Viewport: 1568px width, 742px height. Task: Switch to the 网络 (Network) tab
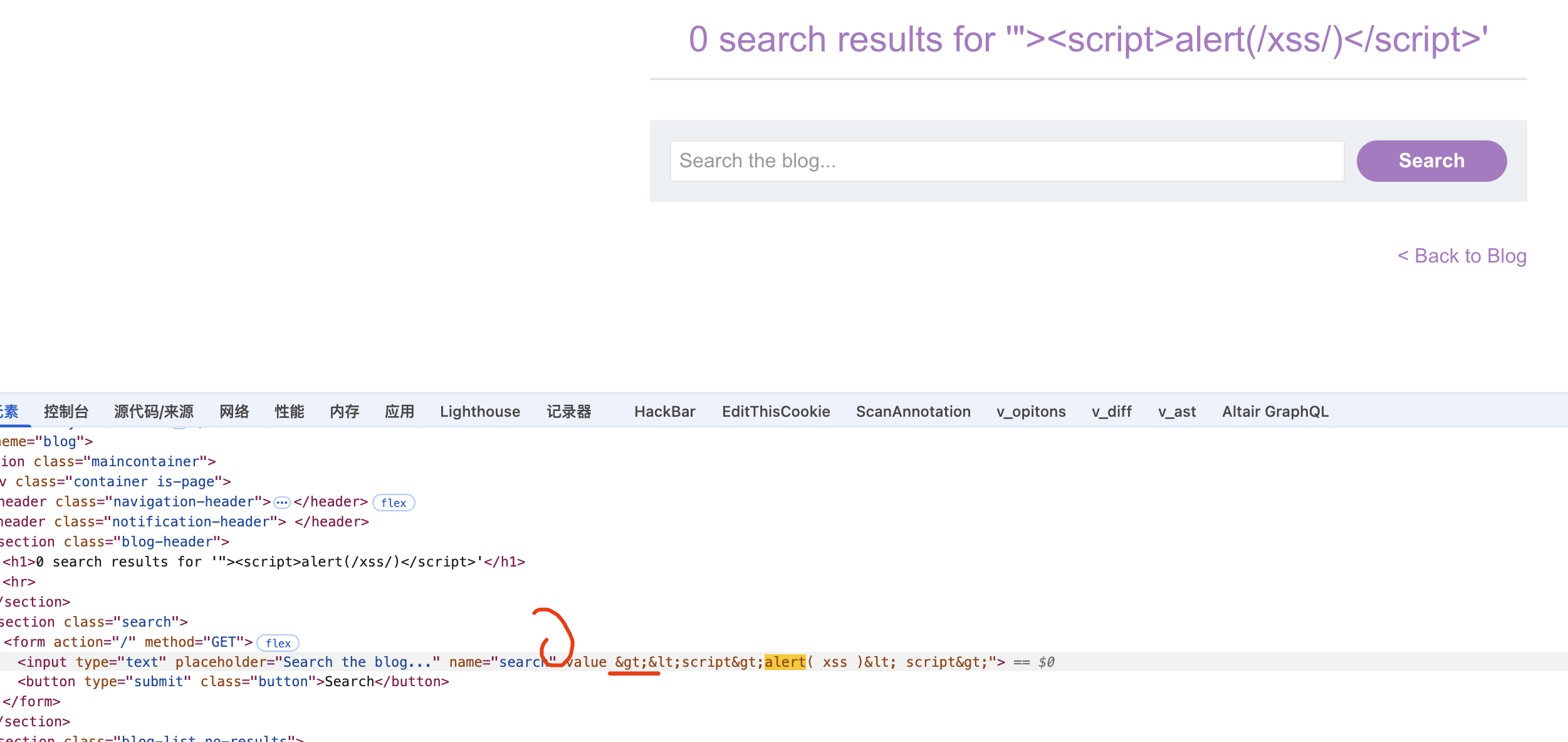pos(234,412)
